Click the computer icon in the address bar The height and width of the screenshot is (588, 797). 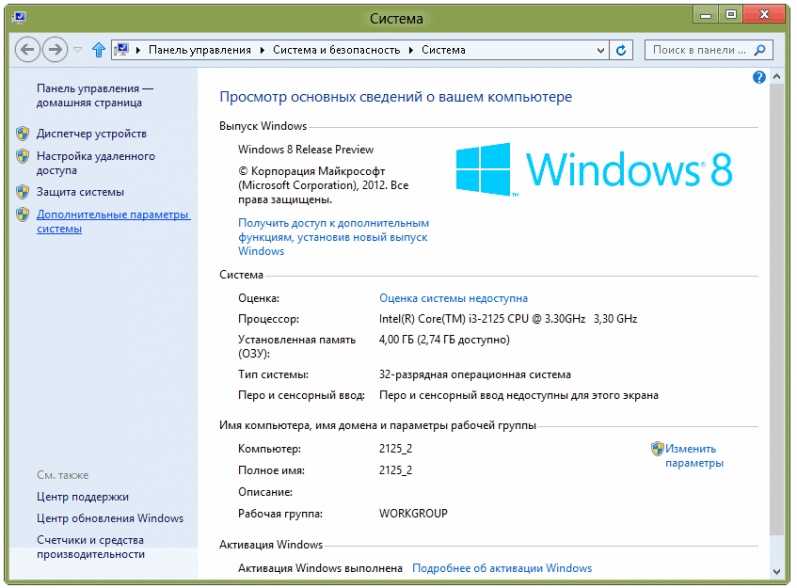(x=121, y=50)
